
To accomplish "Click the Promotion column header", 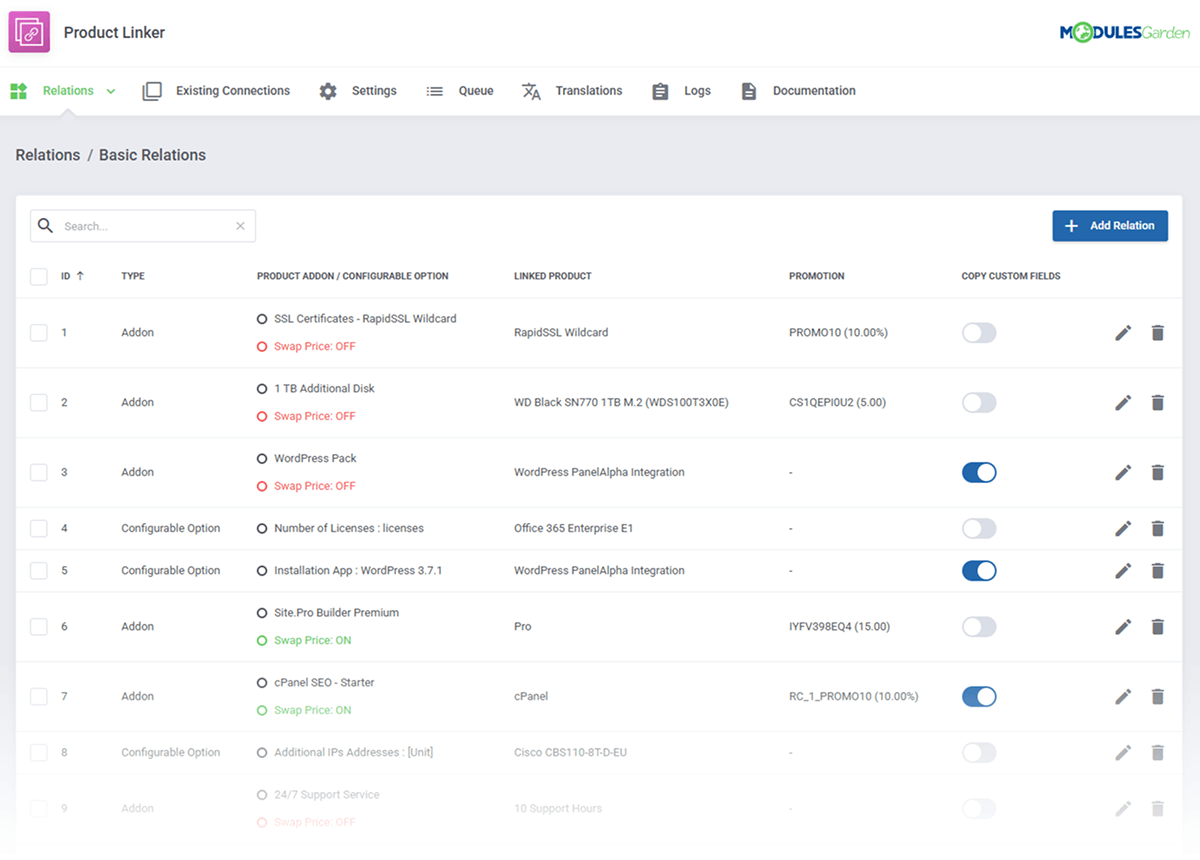I will pyautogui.click(x=817, y=276).
